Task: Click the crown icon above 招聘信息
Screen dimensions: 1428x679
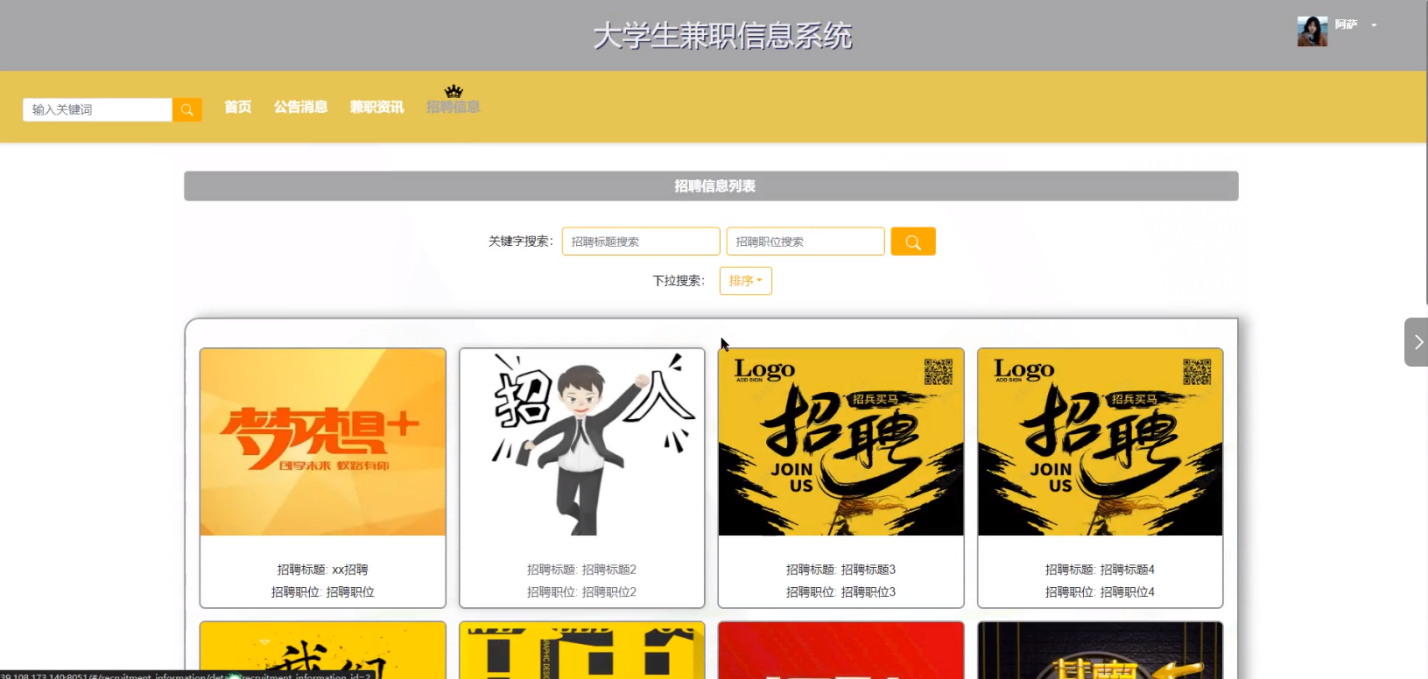Action: (x=454, y=91)
